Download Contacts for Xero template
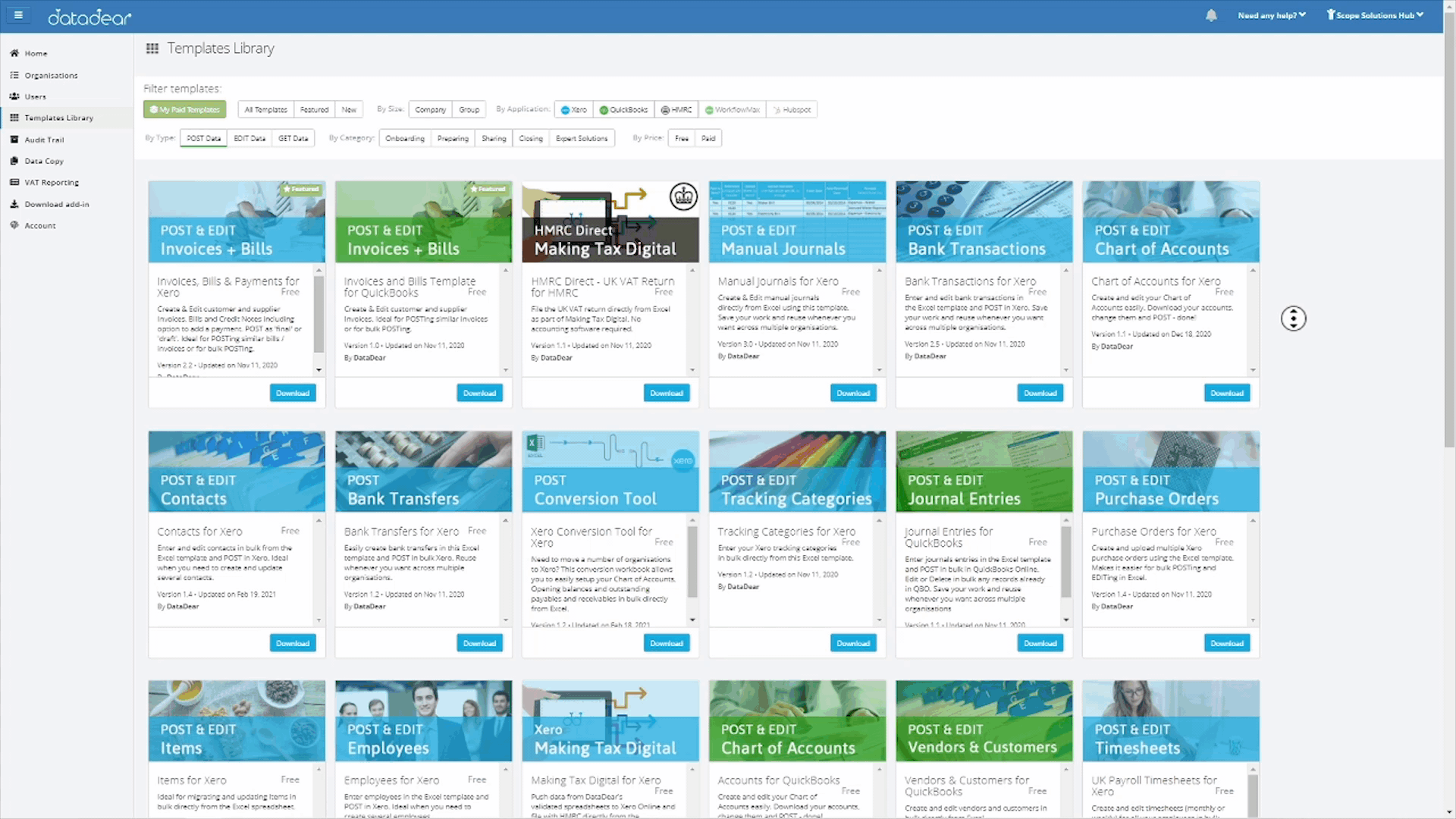The width and height of the screenshot is (1456, 819). [293, 643]
